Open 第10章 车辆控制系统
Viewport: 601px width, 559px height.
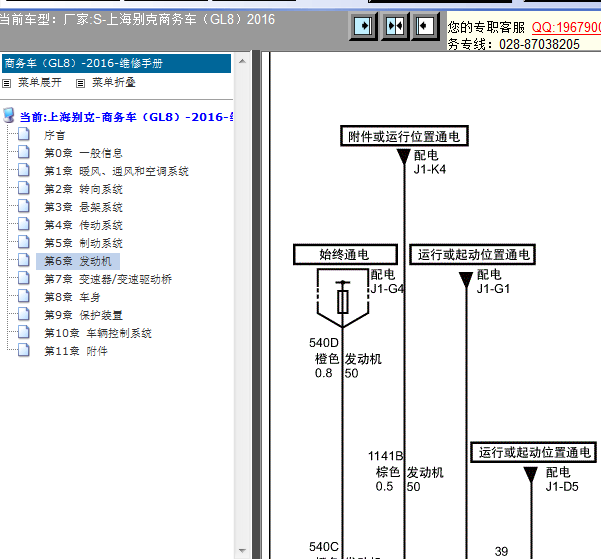tap(98, 334)
